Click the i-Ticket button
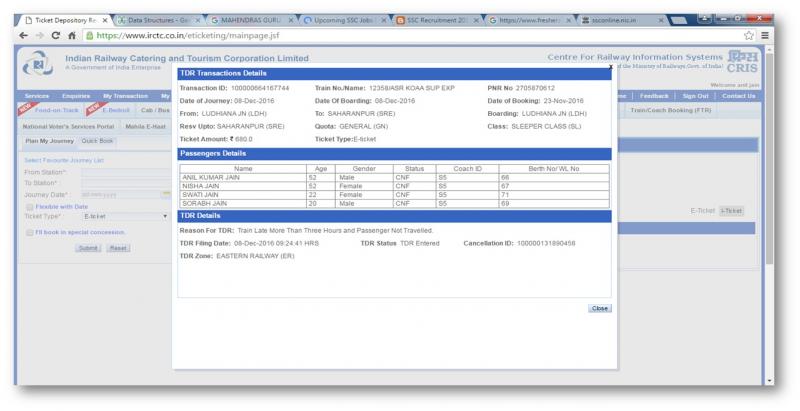This screenshot has height=411, width=800. [x=732, y=211]
